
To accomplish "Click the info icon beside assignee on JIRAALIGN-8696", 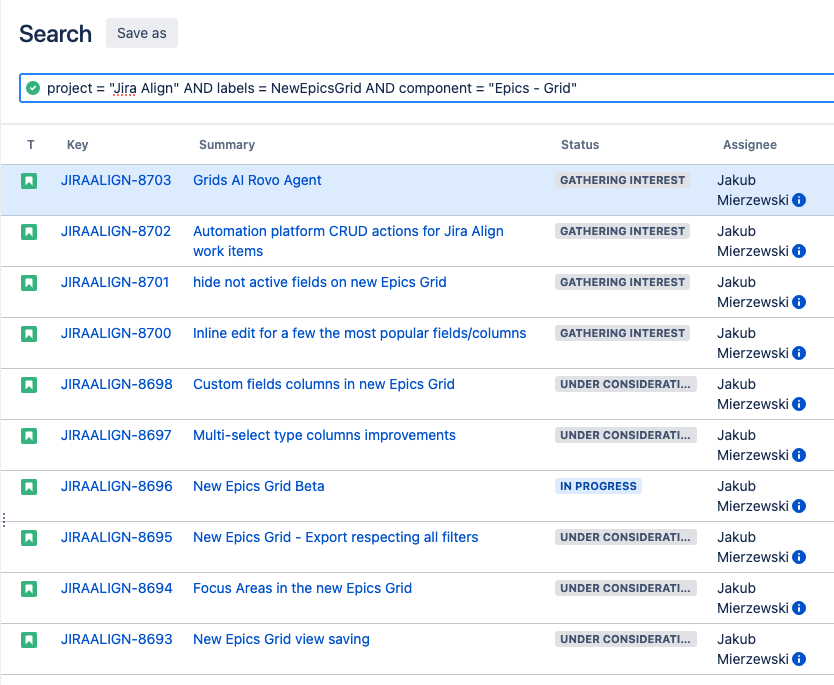I will [x=799, y=506].
